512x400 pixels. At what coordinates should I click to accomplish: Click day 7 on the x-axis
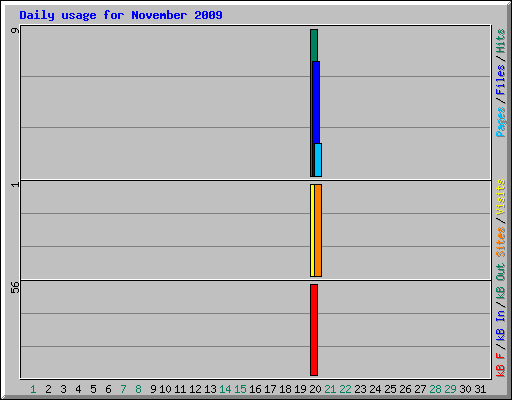(123, 389)
